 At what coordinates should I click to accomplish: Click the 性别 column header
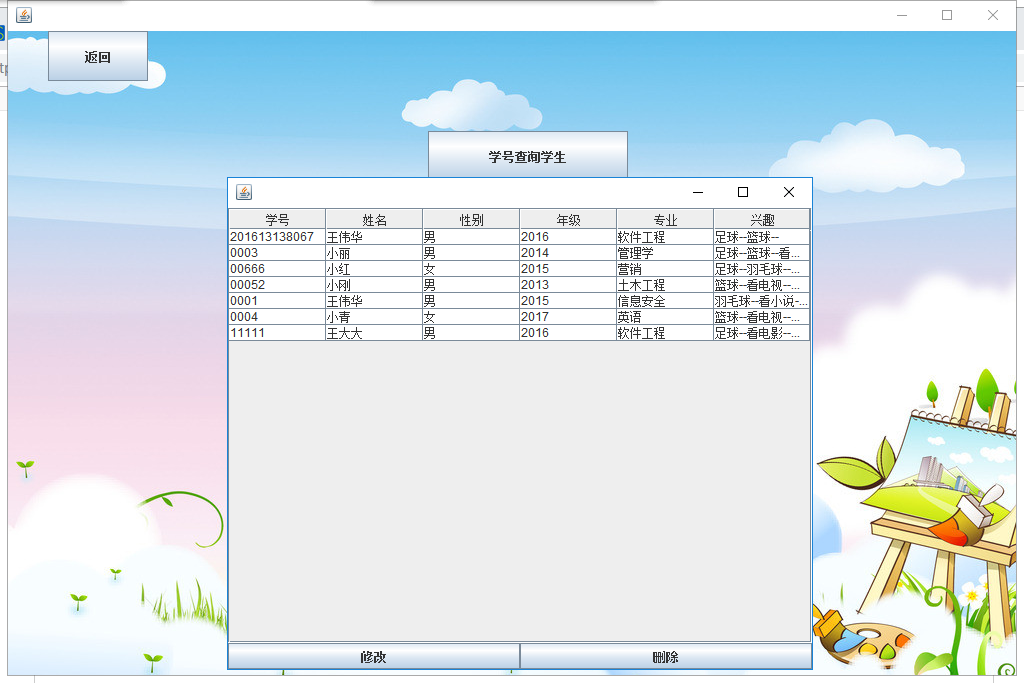point(471,220)
